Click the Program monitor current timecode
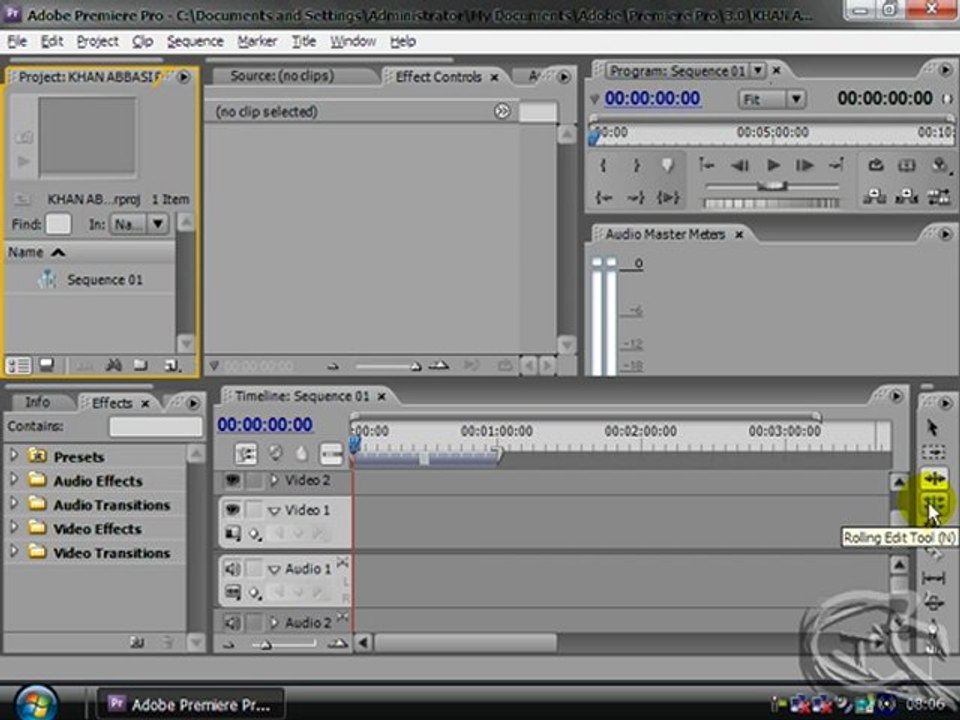Viewport: 960px width, 720px height. [x=653, y=99]
